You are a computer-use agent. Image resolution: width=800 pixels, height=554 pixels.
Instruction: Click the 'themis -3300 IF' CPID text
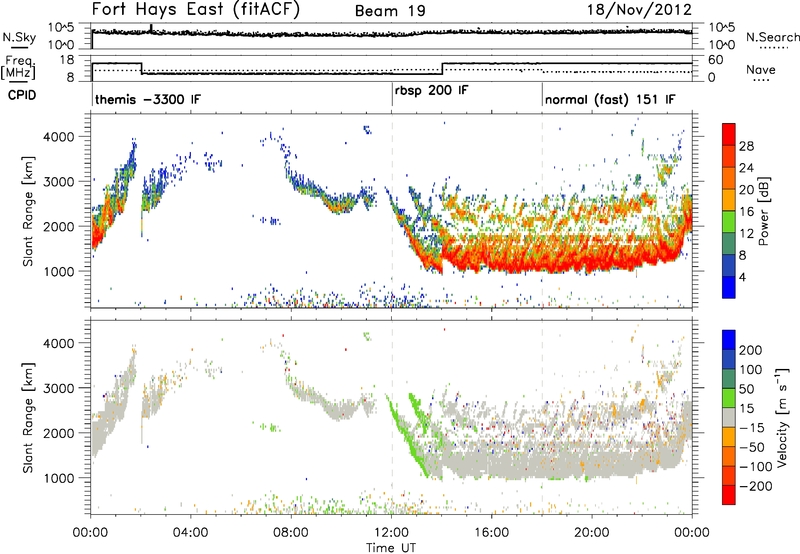148,99
